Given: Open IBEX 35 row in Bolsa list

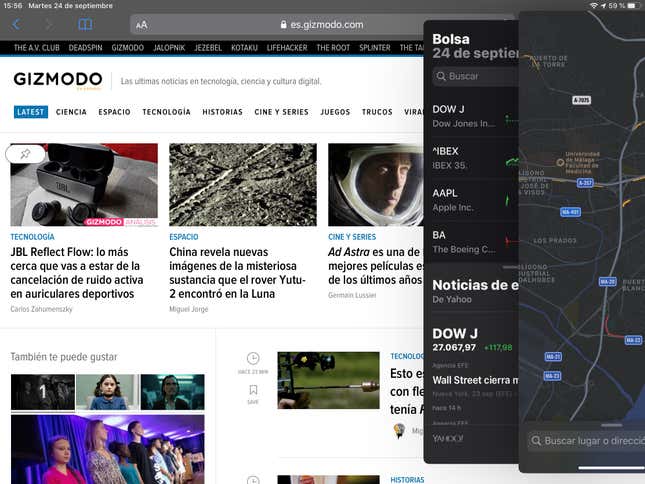Looking at the screenshot, I should (x=471, y=158).
